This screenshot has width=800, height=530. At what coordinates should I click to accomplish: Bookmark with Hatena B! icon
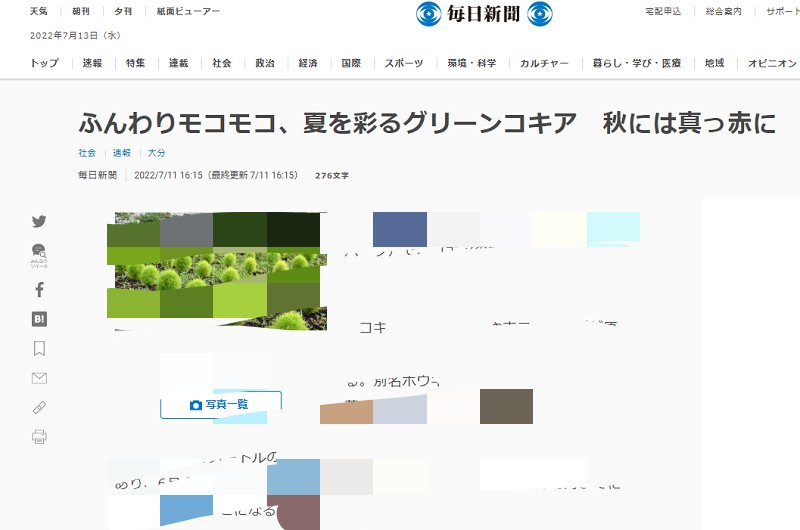coord(39,319)
